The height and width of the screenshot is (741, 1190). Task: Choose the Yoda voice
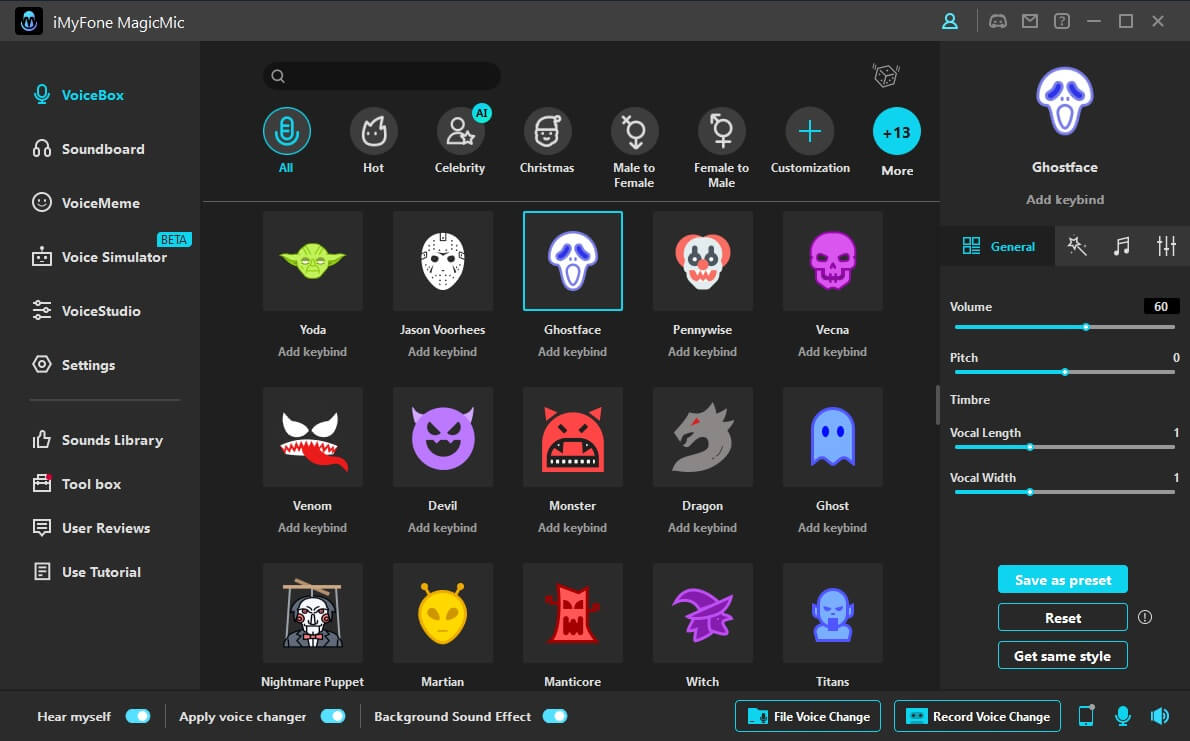click(x=312, y=261)
